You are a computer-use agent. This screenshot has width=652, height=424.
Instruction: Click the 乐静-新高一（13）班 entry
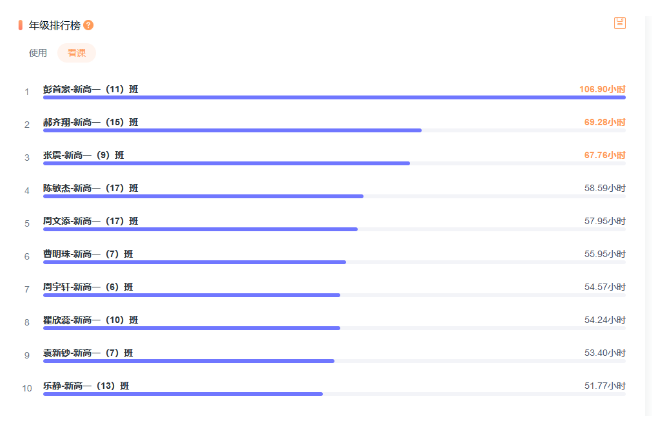tap(86, 386)
